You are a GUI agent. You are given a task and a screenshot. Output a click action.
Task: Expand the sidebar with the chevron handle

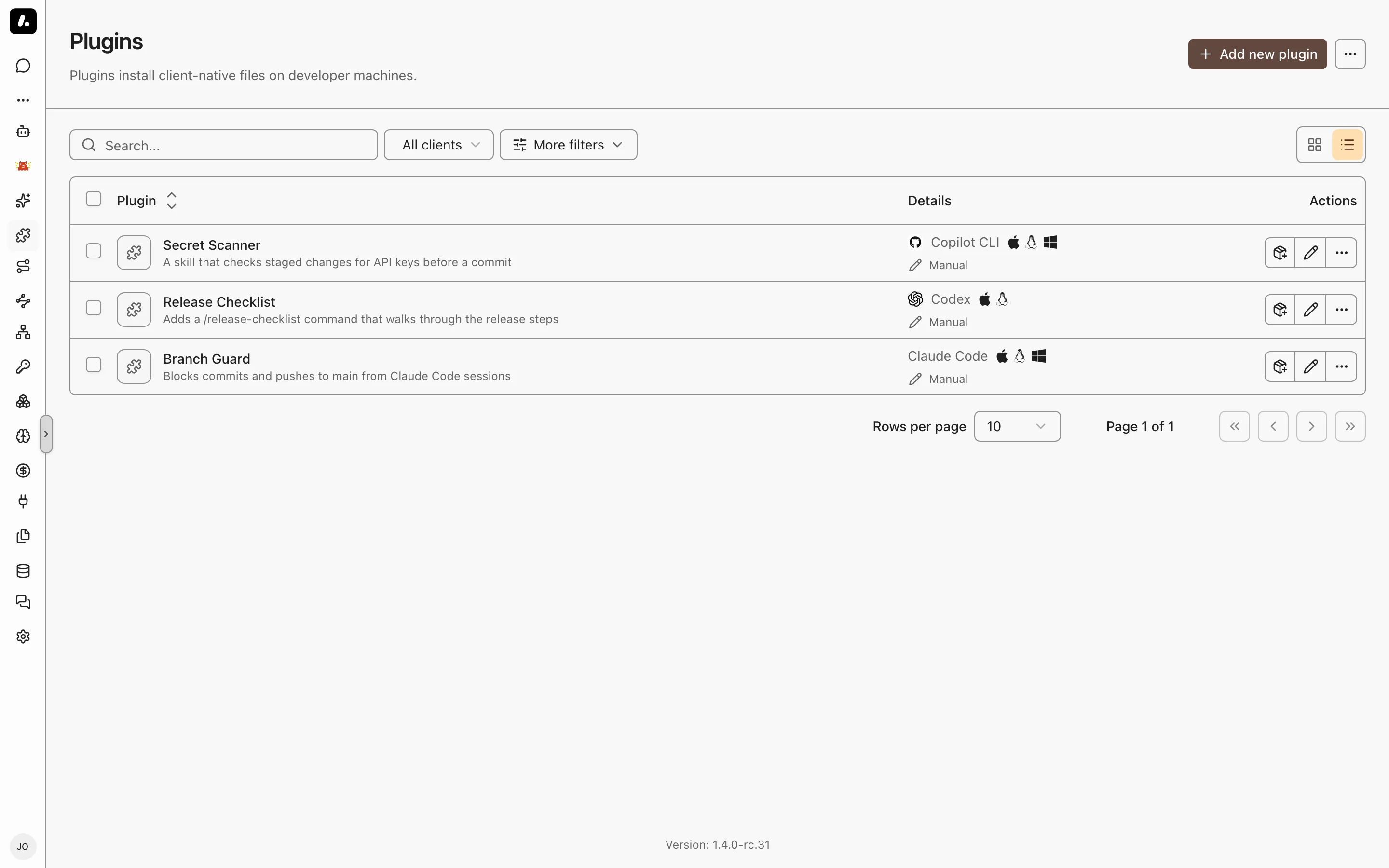[46, 434]
